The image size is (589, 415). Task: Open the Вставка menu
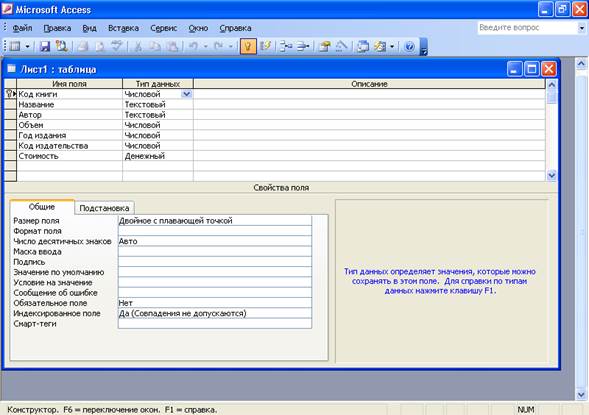(x=123, y=28)
